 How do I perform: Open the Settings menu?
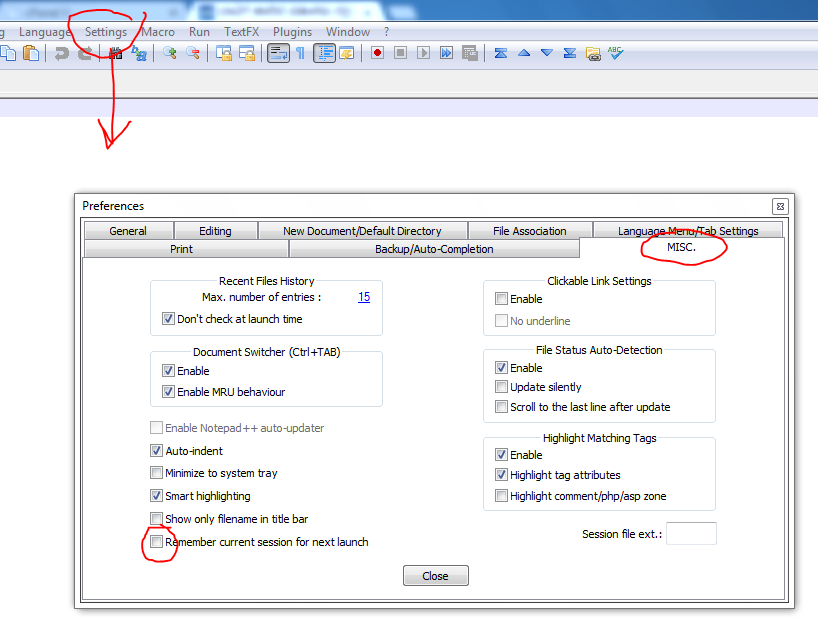coord(106,32)
